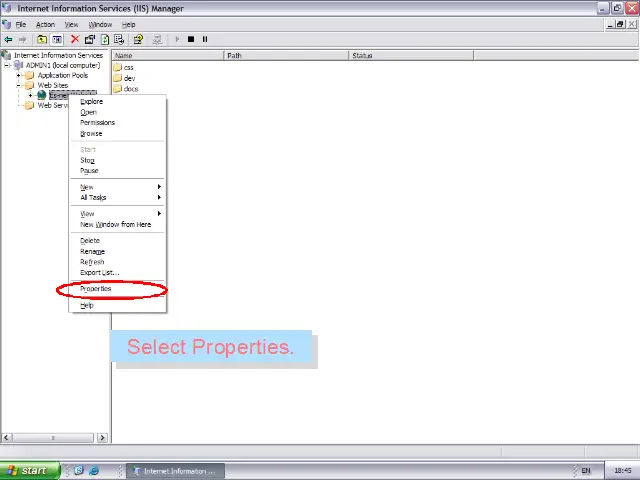
Task: Click the tree pane horizontal scrollbar right arrow
Action: click(x=102, y=437)
